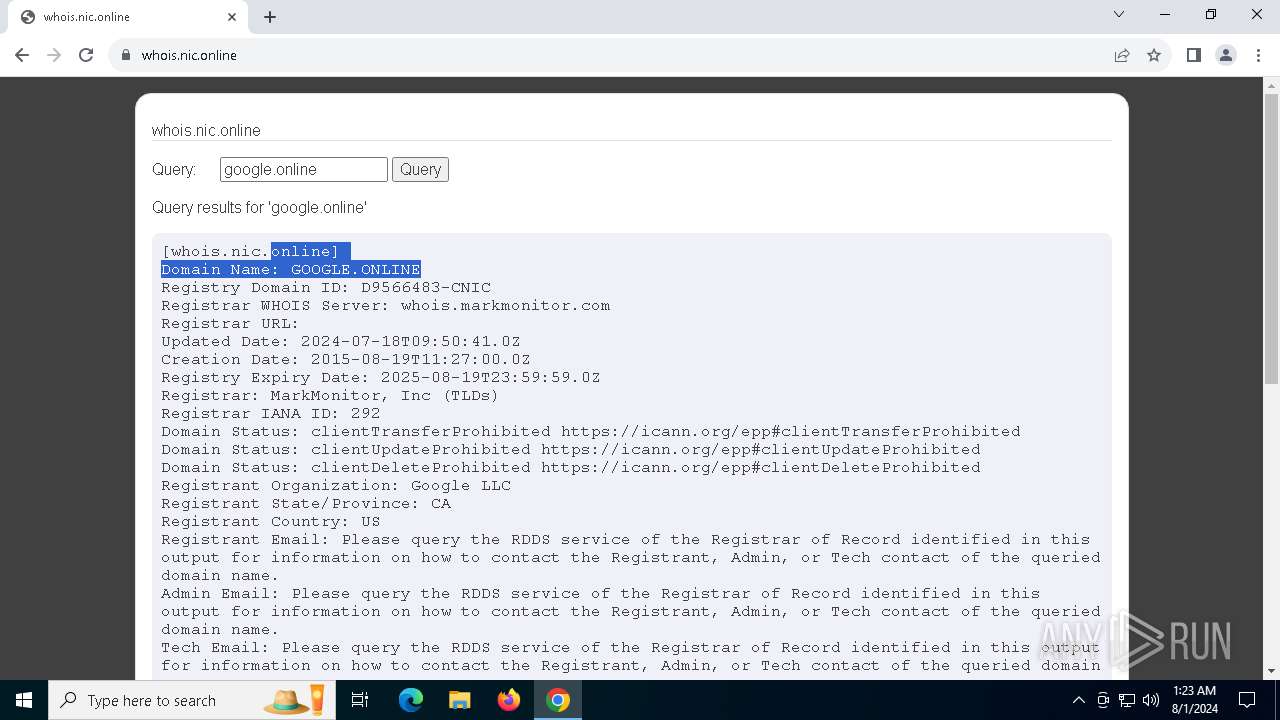Open File Explorer from the taskbar
Screen dimensions: 1280x720
(x=459, y=700)
